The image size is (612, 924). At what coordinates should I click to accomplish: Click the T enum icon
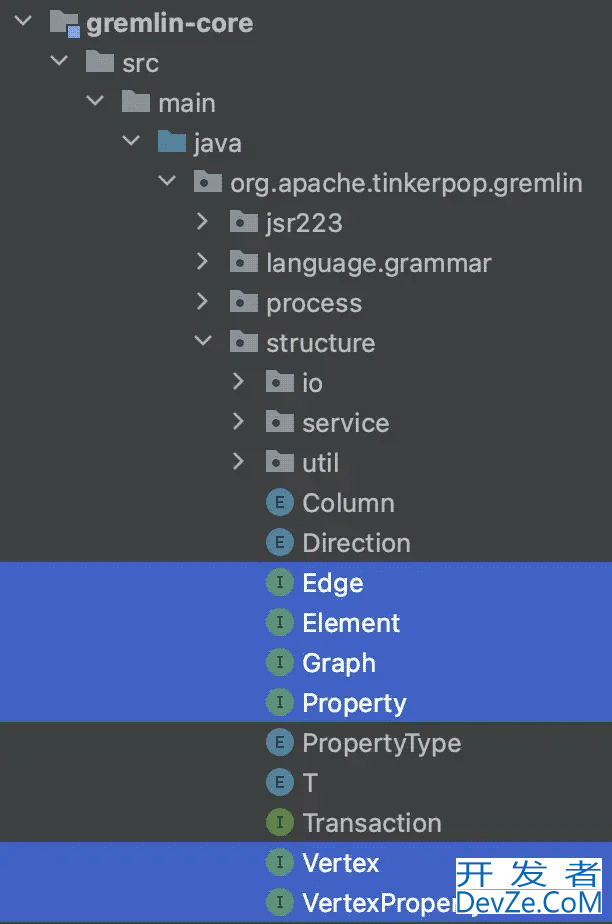coord(280,783)
